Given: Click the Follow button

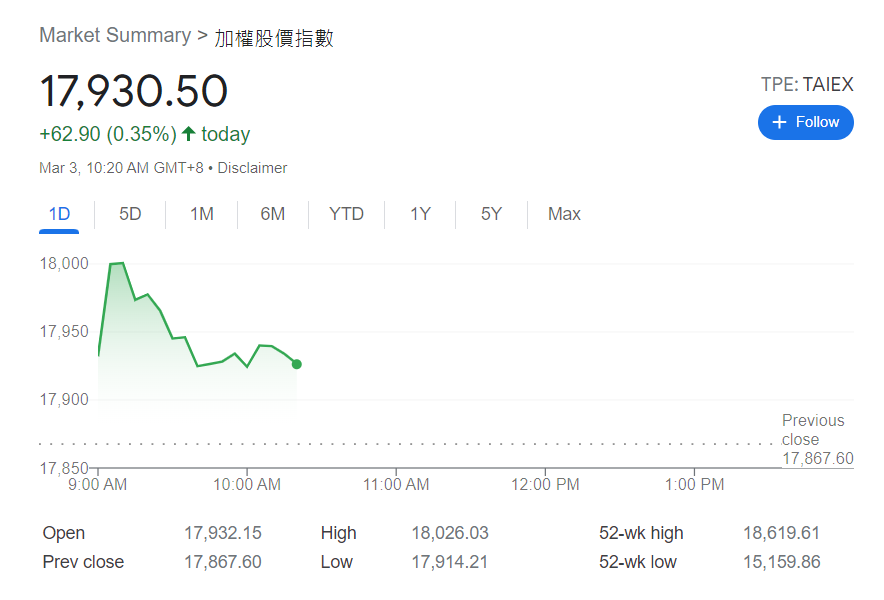Looking at the screenshot, I should point(805,122).
